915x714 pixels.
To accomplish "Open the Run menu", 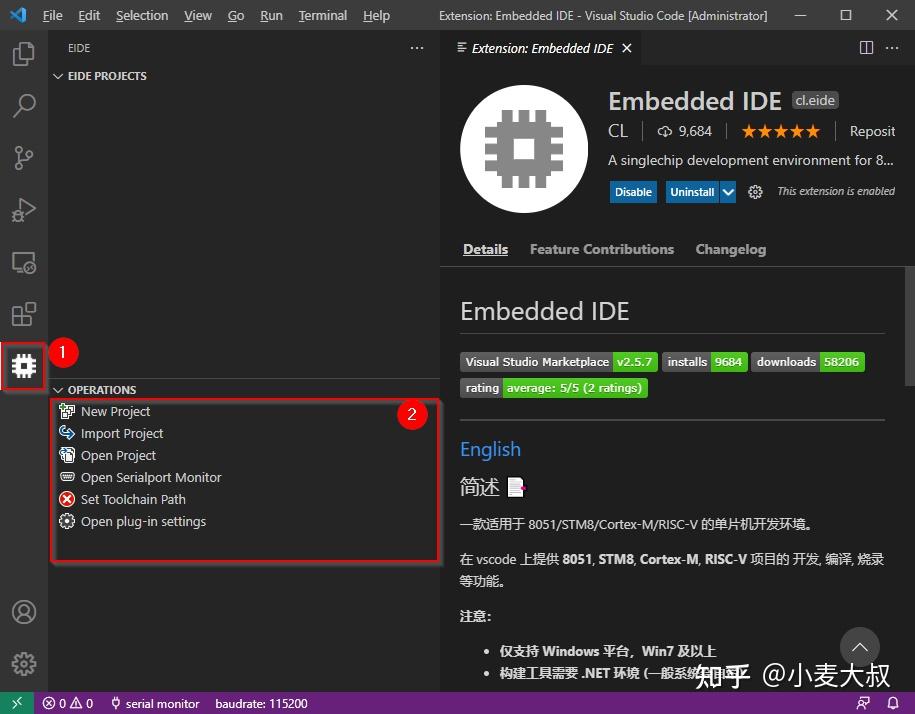I will tap(271, 16).
